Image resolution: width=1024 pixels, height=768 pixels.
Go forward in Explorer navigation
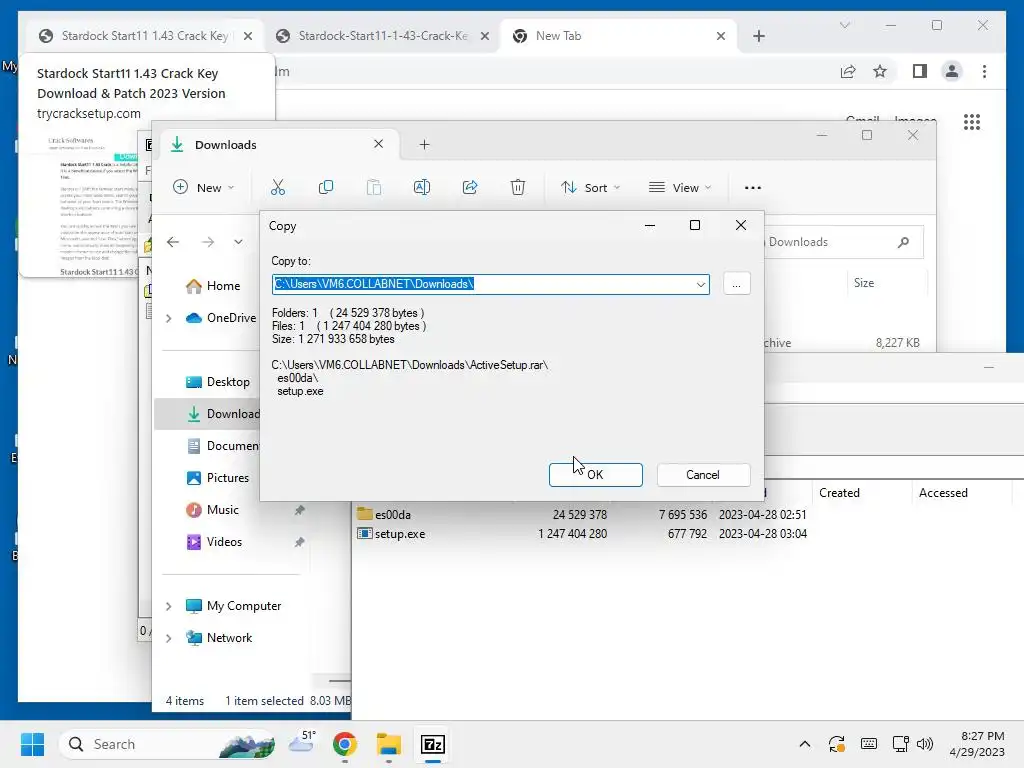click(x=208, y=242)
